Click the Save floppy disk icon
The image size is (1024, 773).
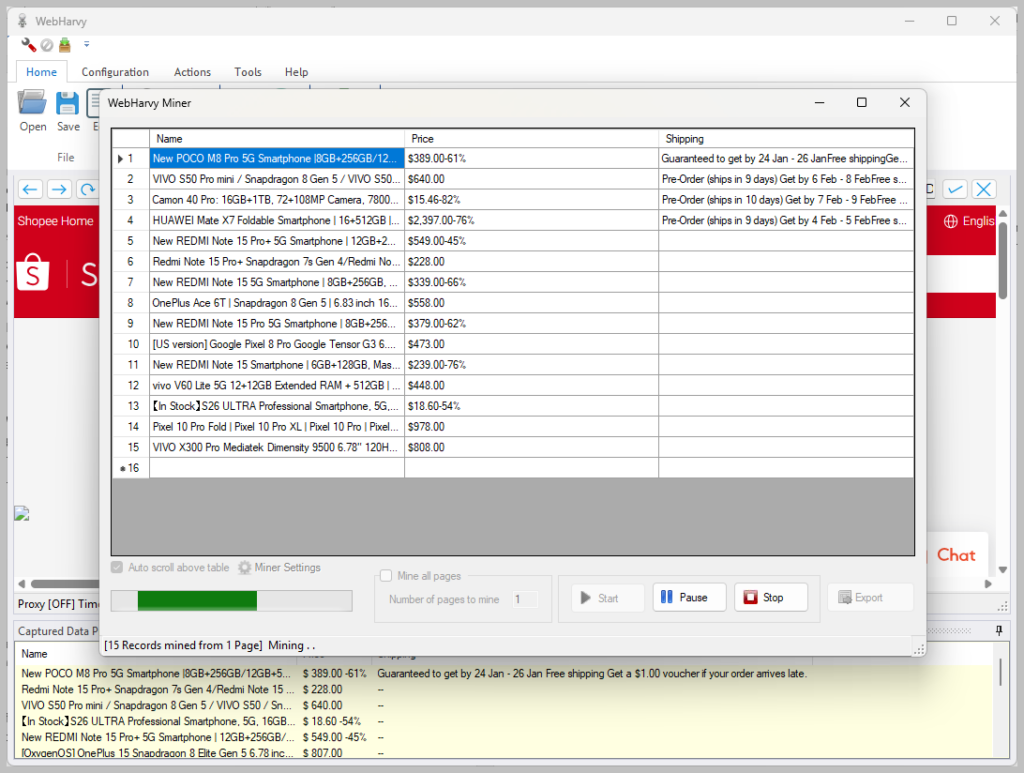(68, 103)
